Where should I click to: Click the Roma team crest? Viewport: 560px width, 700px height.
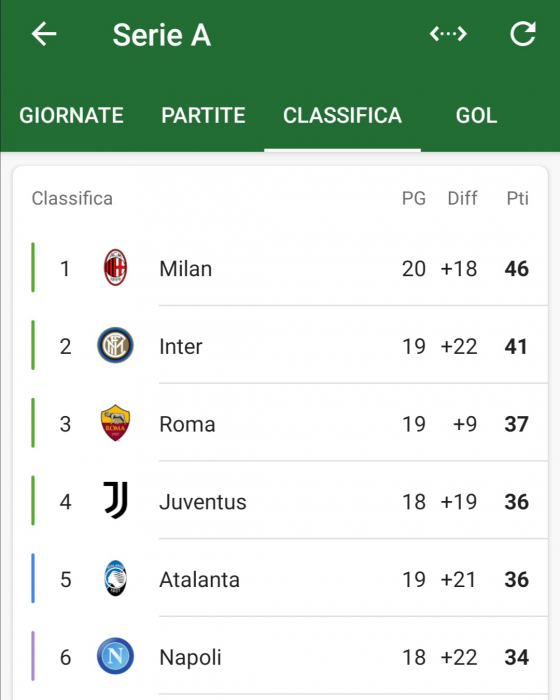(x=115, y=423)
